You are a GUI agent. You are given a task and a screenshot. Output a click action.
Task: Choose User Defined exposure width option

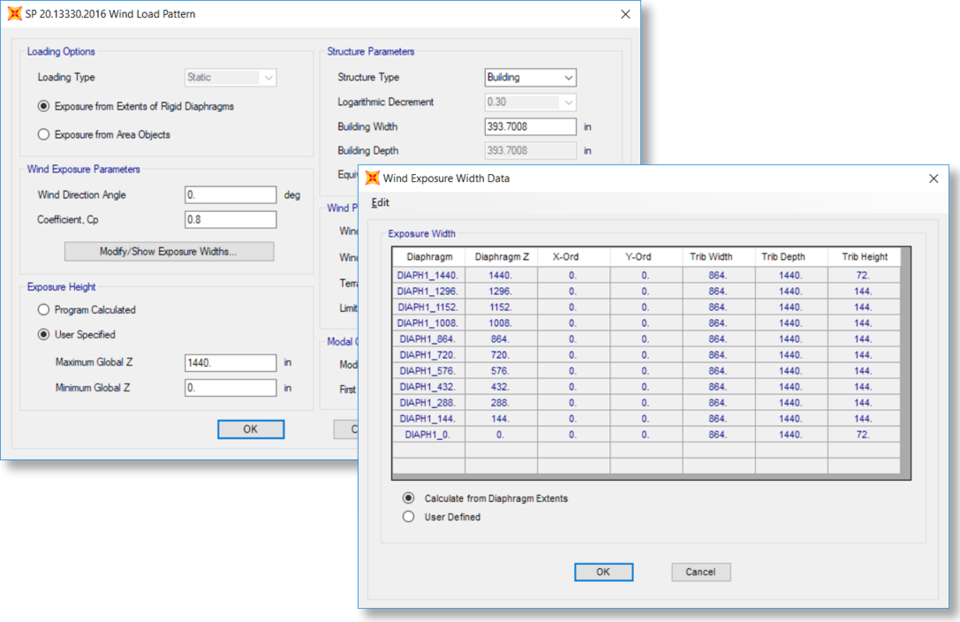tap(408, 517)
